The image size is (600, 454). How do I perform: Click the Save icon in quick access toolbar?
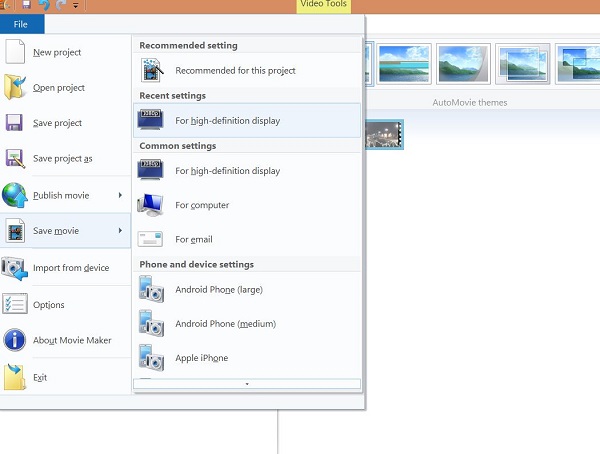26,5
